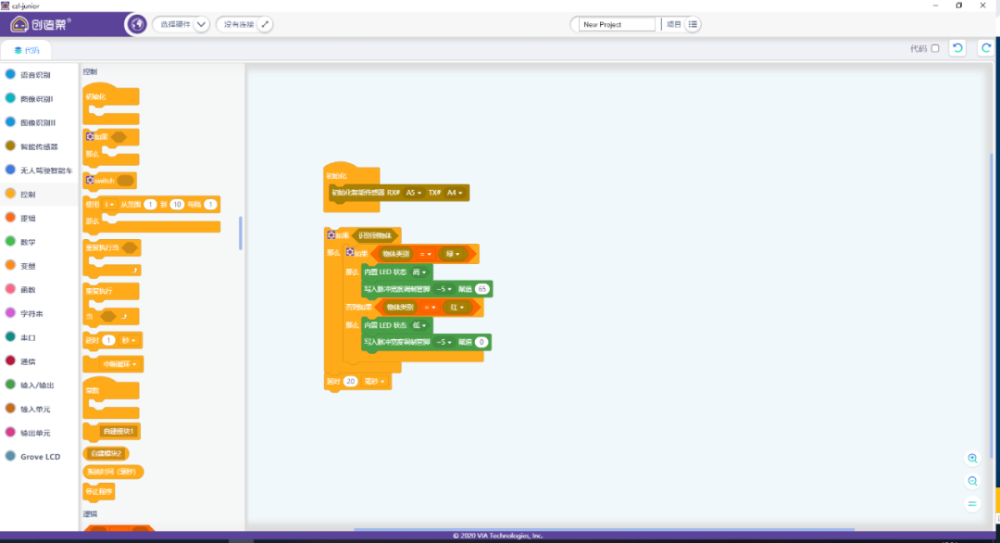Screen dimensions: 1000x543
Task: Open the project list icon beside 项目
Action: [693, 24]
